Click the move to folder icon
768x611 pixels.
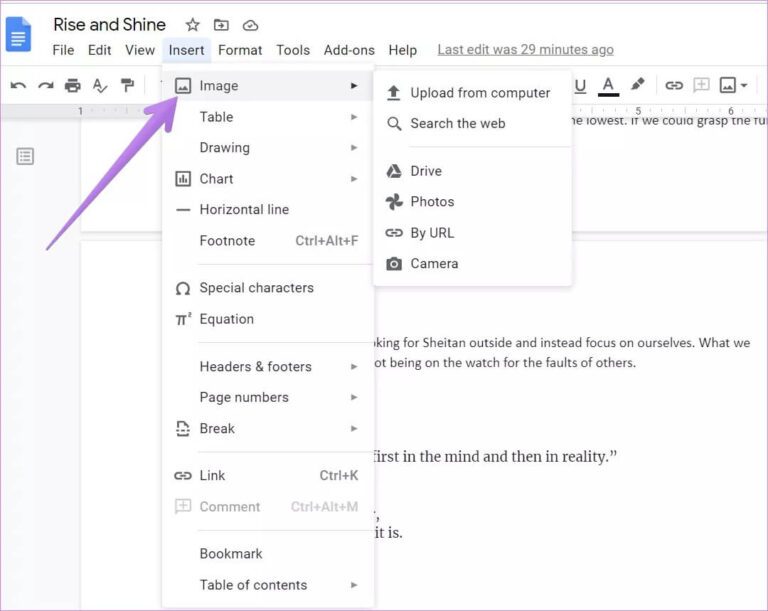[x=221, y=24]
